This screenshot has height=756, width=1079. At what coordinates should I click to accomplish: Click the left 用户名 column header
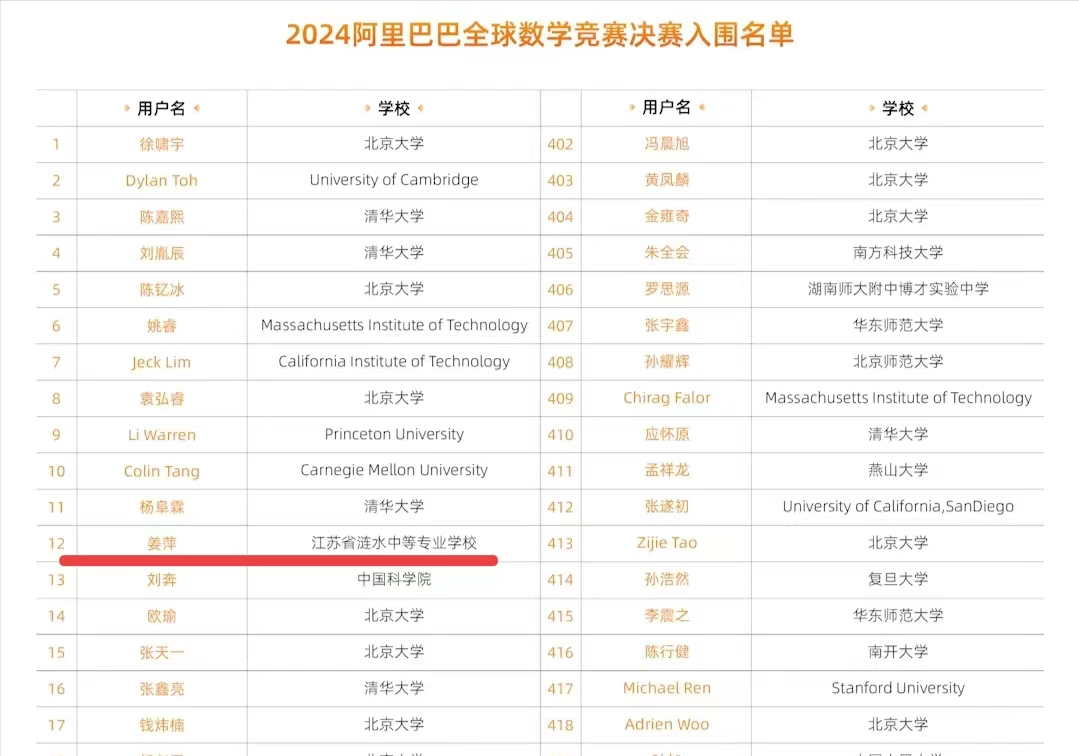(162, 108)
